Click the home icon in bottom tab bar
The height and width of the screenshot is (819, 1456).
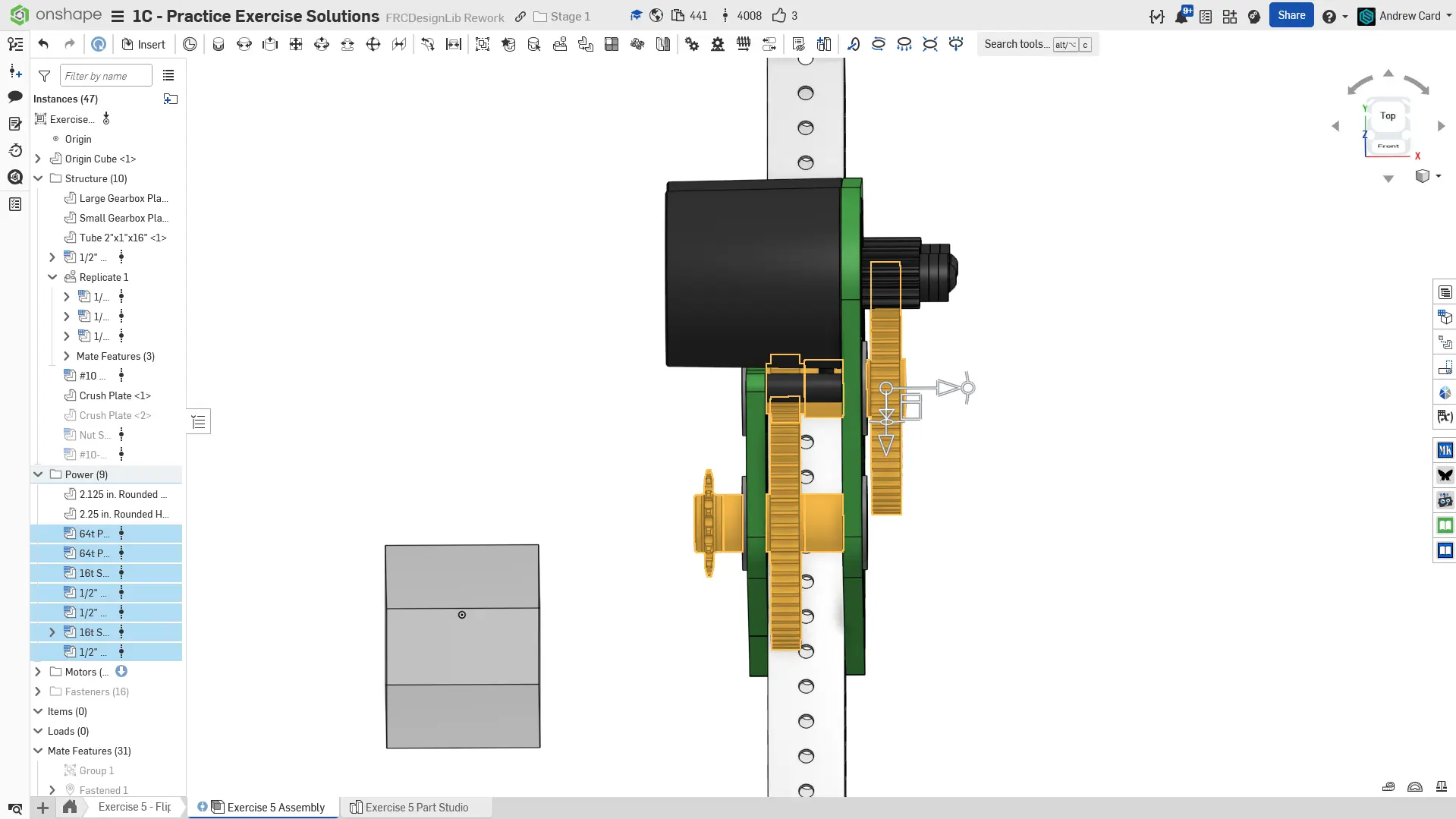tap(70, 807)
